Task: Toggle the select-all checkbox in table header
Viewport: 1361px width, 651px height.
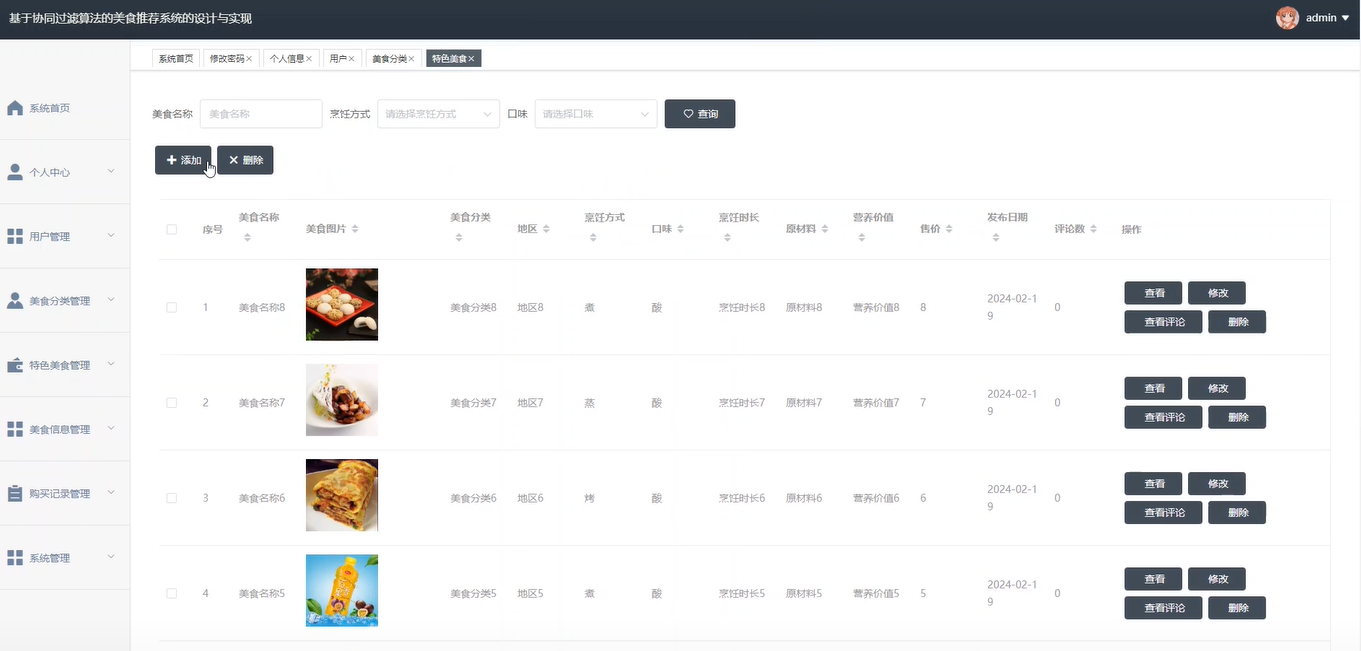Action: click(172, 229)
